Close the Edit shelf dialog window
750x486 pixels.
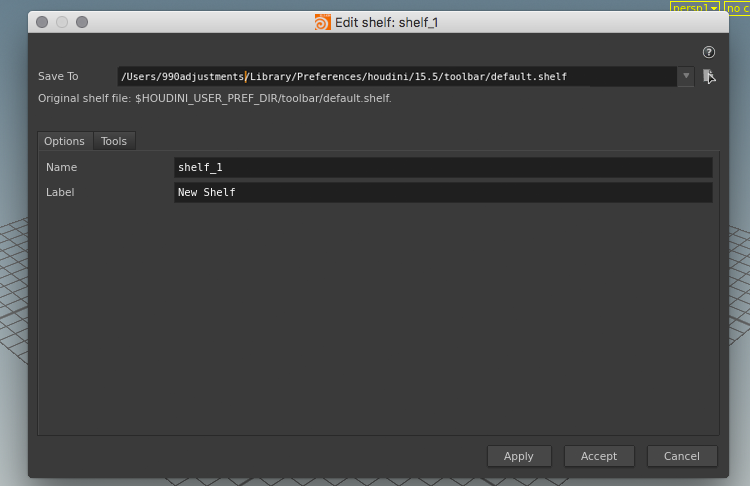[42, 22]
